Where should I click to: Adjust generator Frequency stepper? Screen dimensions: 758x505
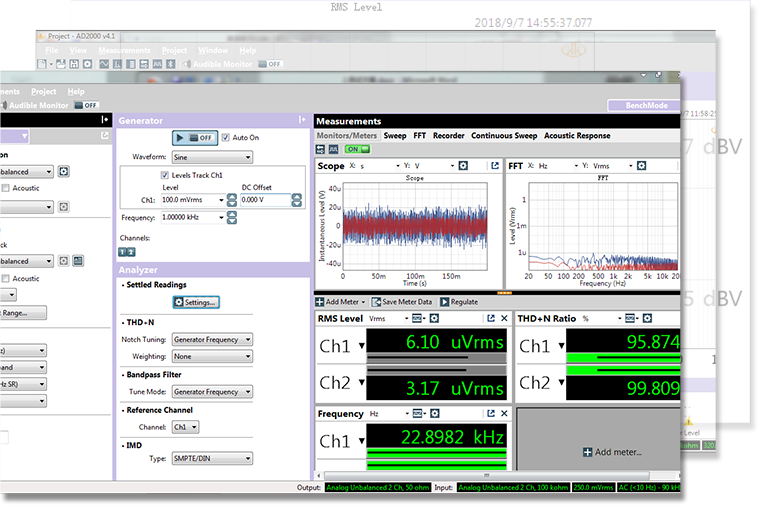coord(232,217)
